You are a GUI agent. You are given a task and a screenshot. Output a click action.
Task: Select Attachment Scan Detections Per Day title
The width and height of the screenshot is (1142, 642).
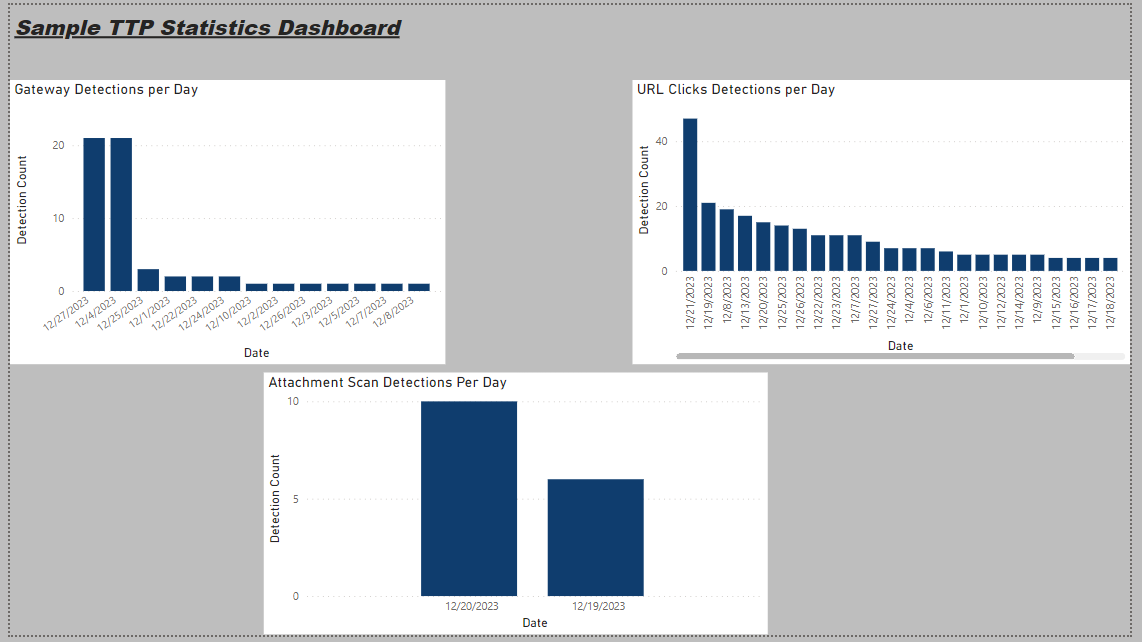[x=387, y=382]
